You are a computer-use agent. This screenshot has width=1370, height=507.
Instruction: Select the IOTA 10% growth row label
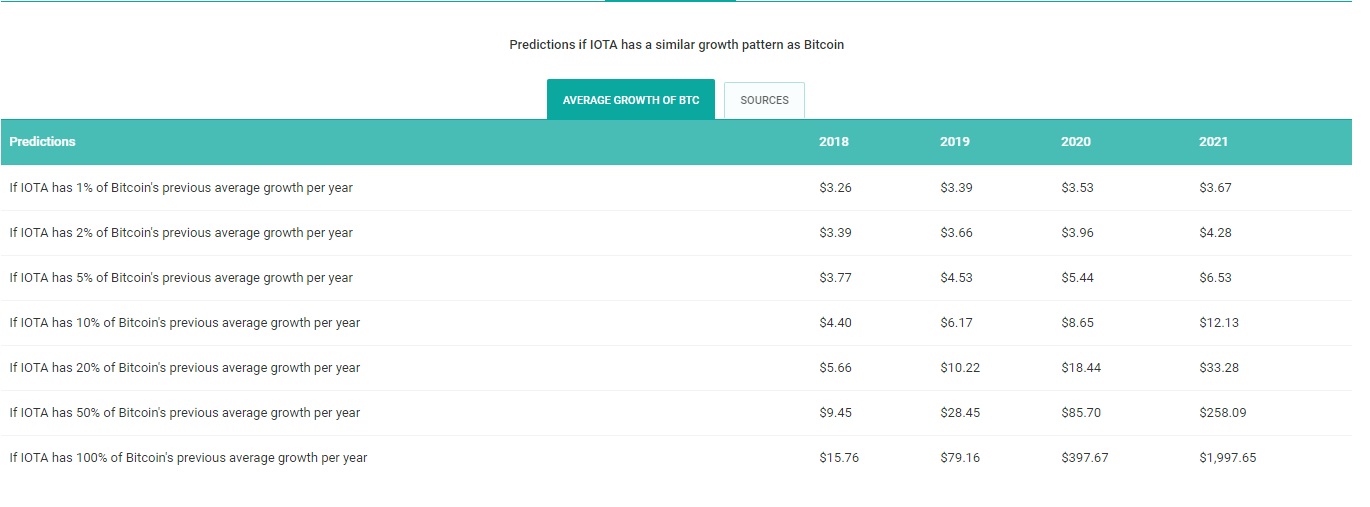click(185, 323)
